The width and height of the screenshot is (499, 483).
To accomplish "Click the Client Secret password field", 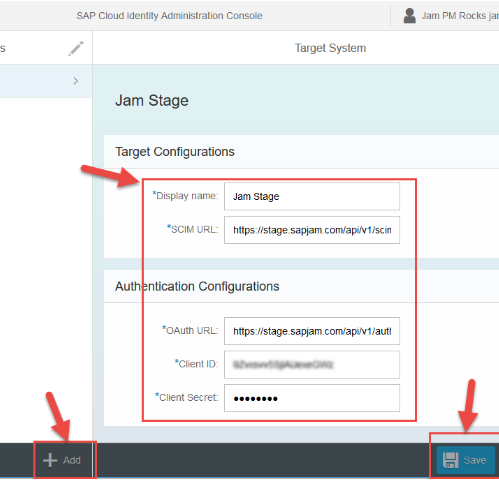I will tap(312, 398).
